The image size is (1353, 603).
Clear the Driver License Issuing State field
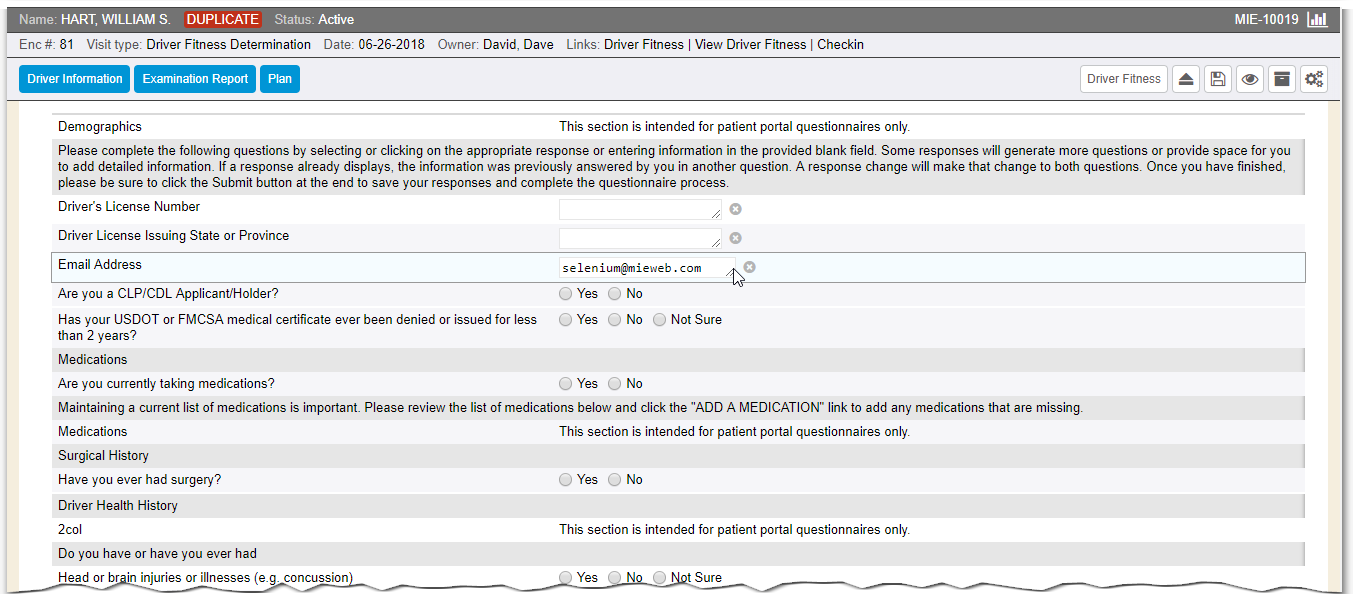pyautogui.click(x=735, y=238)
